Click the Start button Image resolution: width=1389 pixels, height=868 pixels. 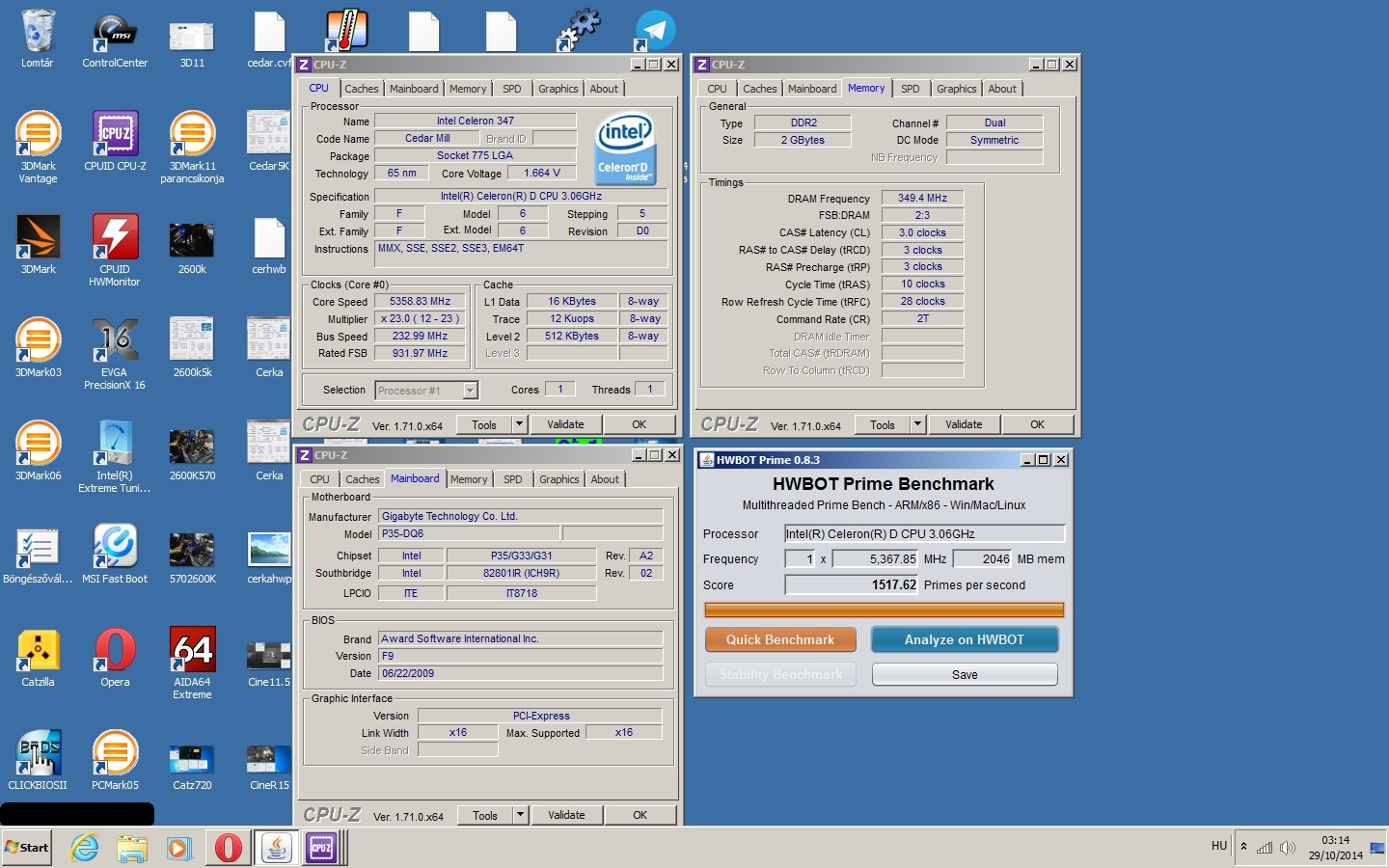point(27,848)
